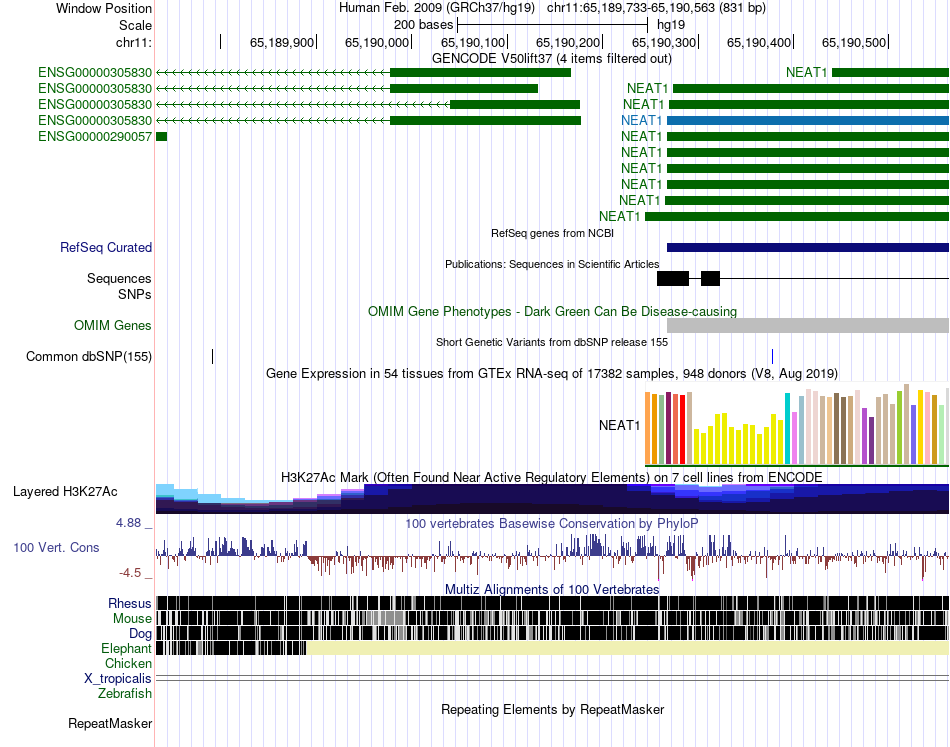Select the small ENSG00000290057 exon block
950x747 pixels.
pyautogui.click(x=162, y=137)
